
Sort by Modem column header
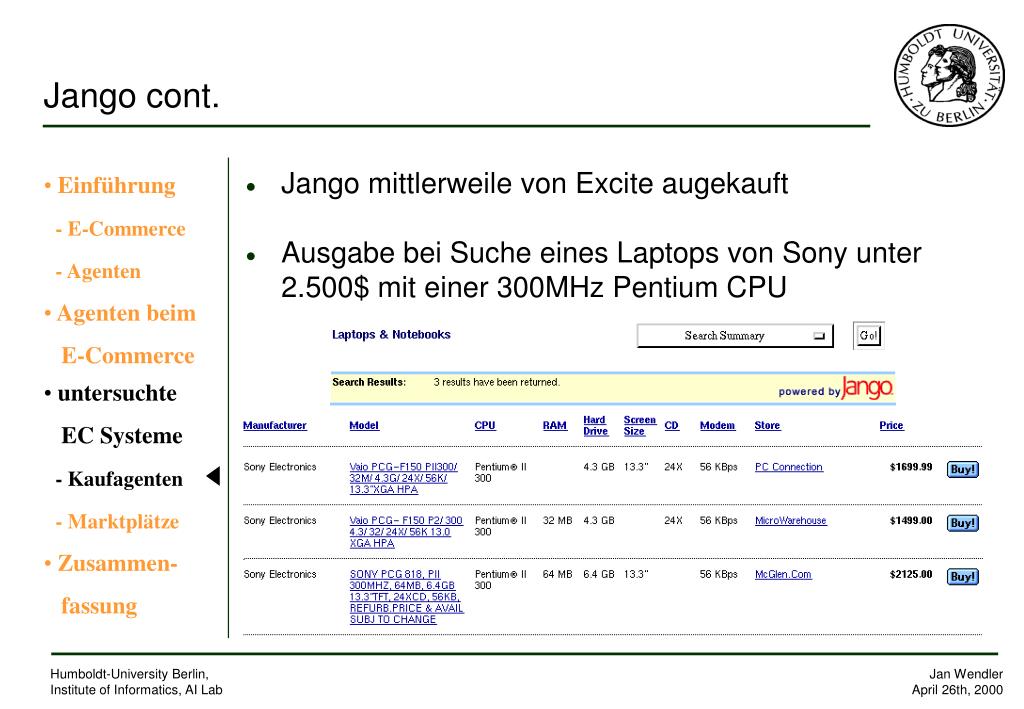[717, 426]
